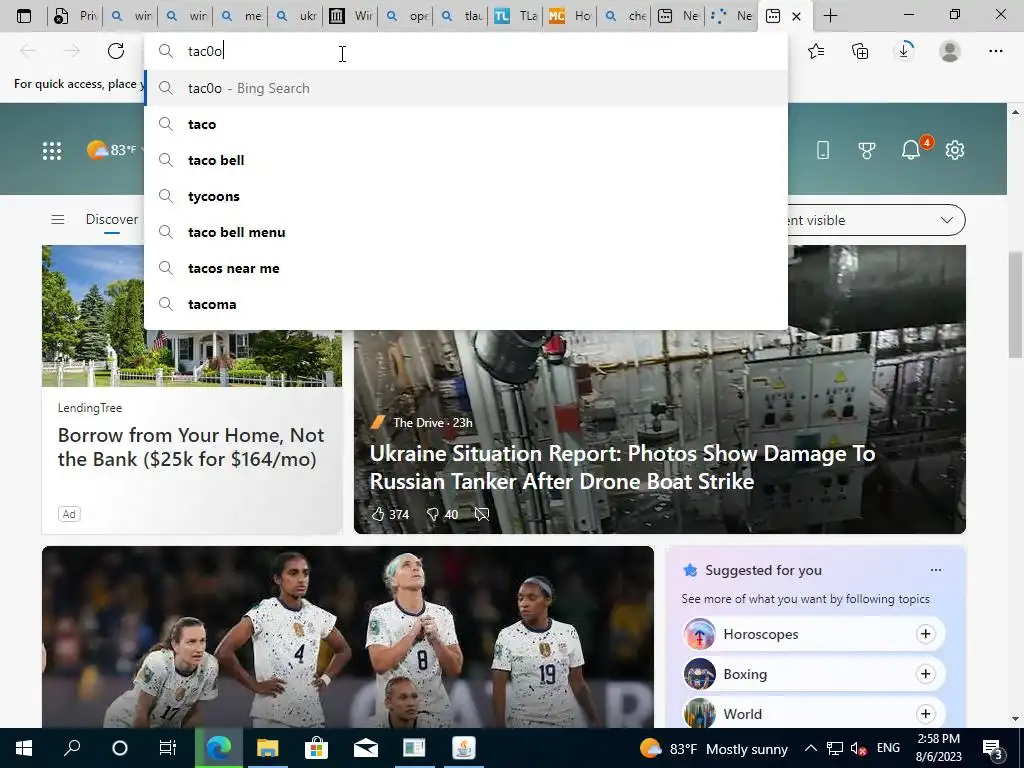Open the soccer players story image

(x=347, y=637)
